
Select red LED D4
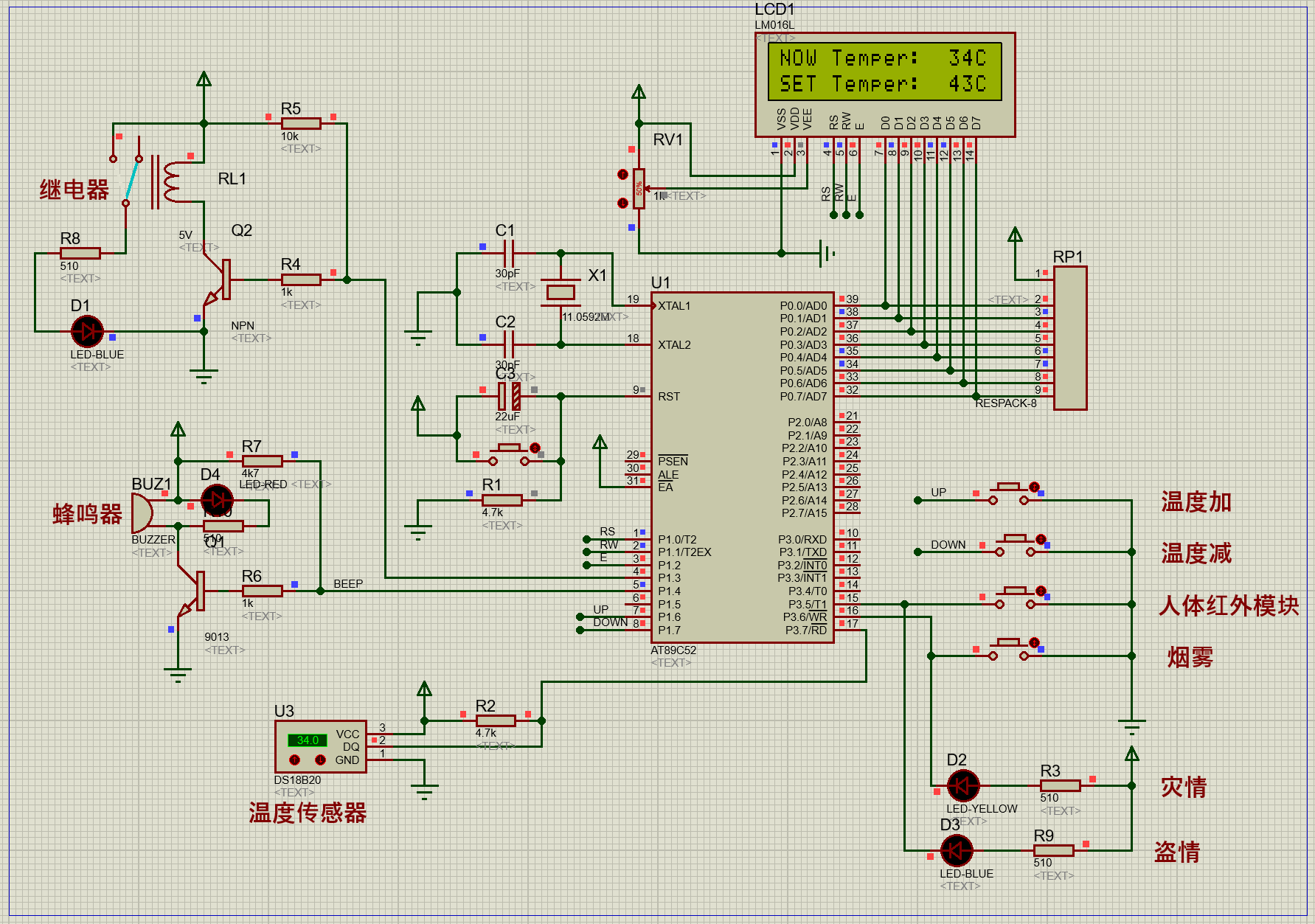217,501
